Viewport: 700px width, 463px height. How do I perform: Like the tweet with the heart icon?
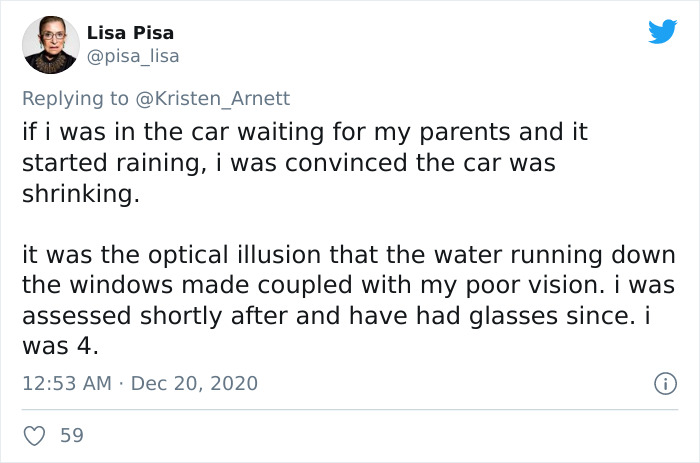(x=34, y=436)
